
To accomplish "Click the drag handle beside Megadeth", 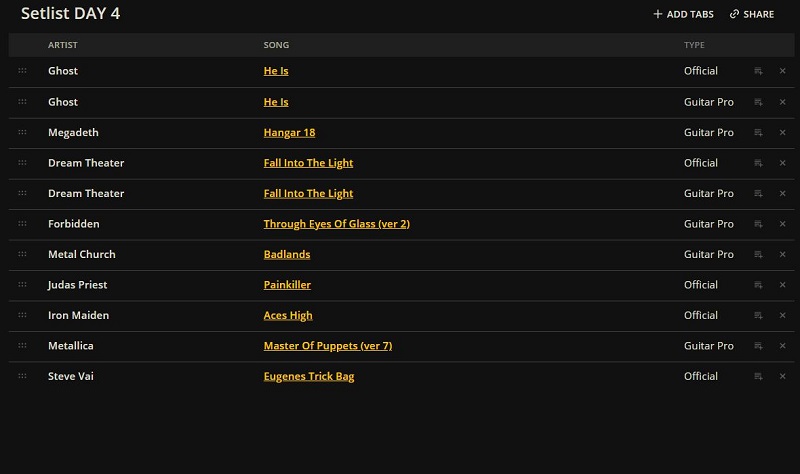I will 22,132.
